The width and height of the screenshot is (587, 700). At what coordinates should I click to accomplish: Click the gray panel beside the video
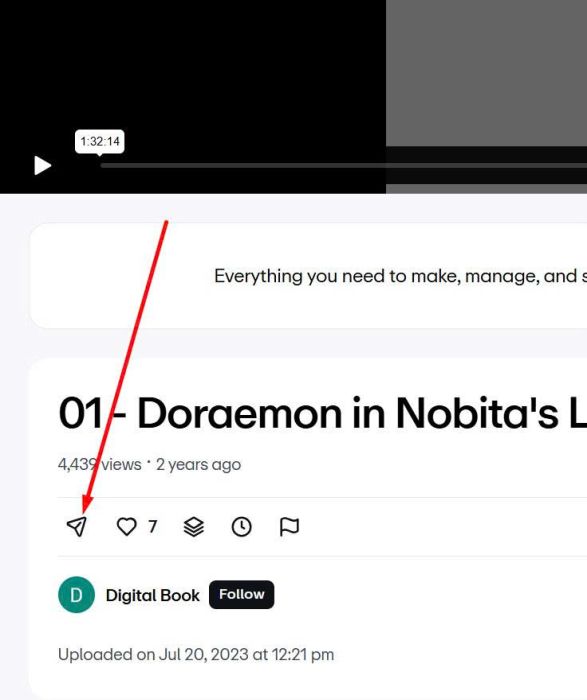(x=487, y=73)
